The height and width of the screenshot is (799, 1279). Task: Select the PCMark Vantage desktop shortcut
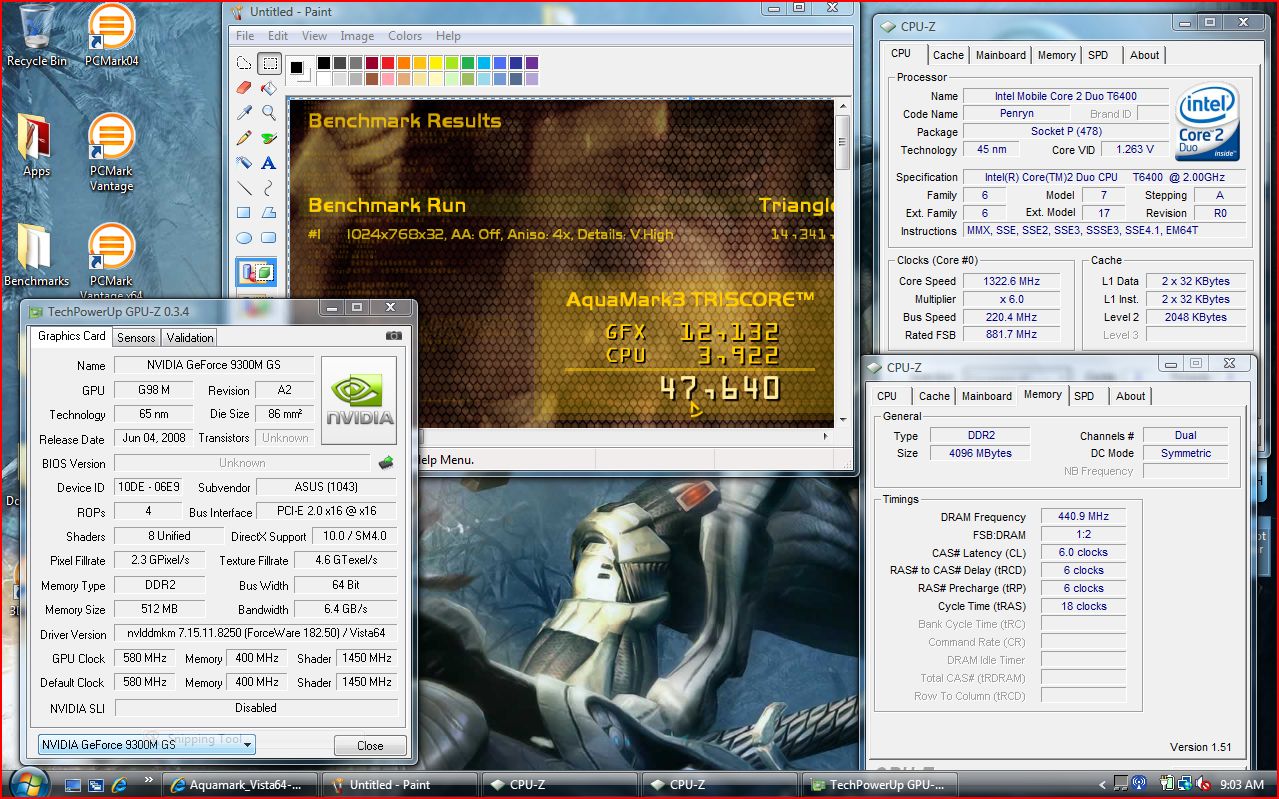[x=112, y=152]
